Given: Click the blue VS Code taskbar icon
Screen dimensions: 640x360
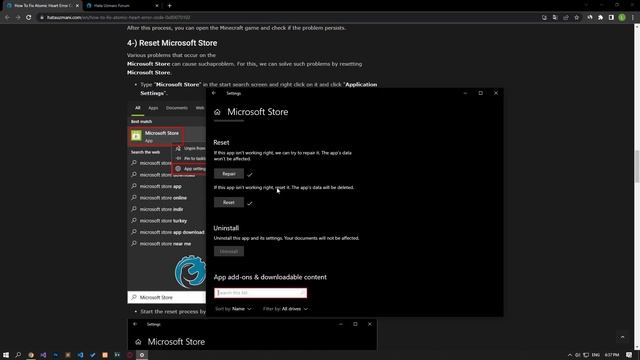Looking at the screenshot, I should tap(80, 355).
